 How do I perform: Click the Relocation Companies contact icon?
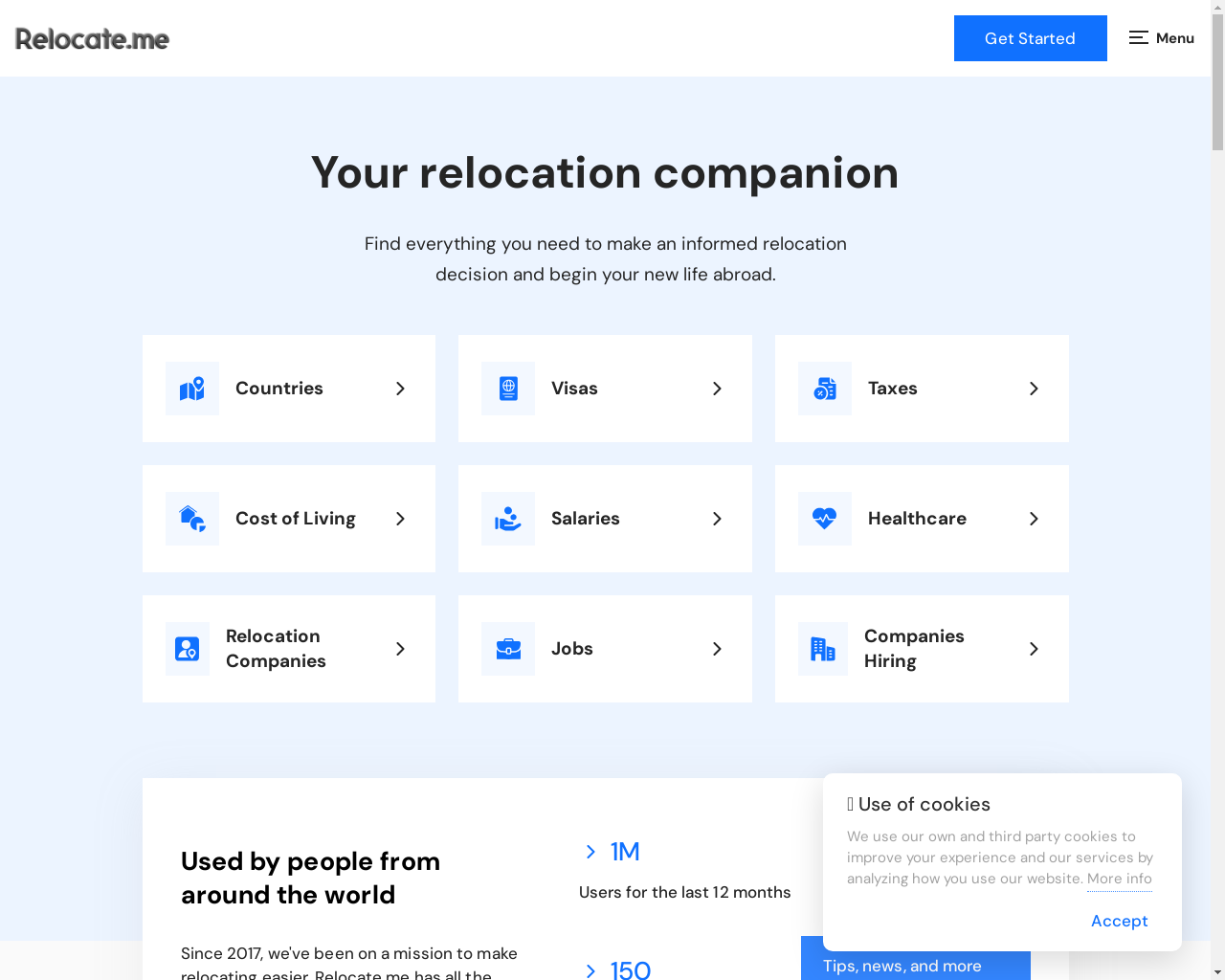[188, 649]
